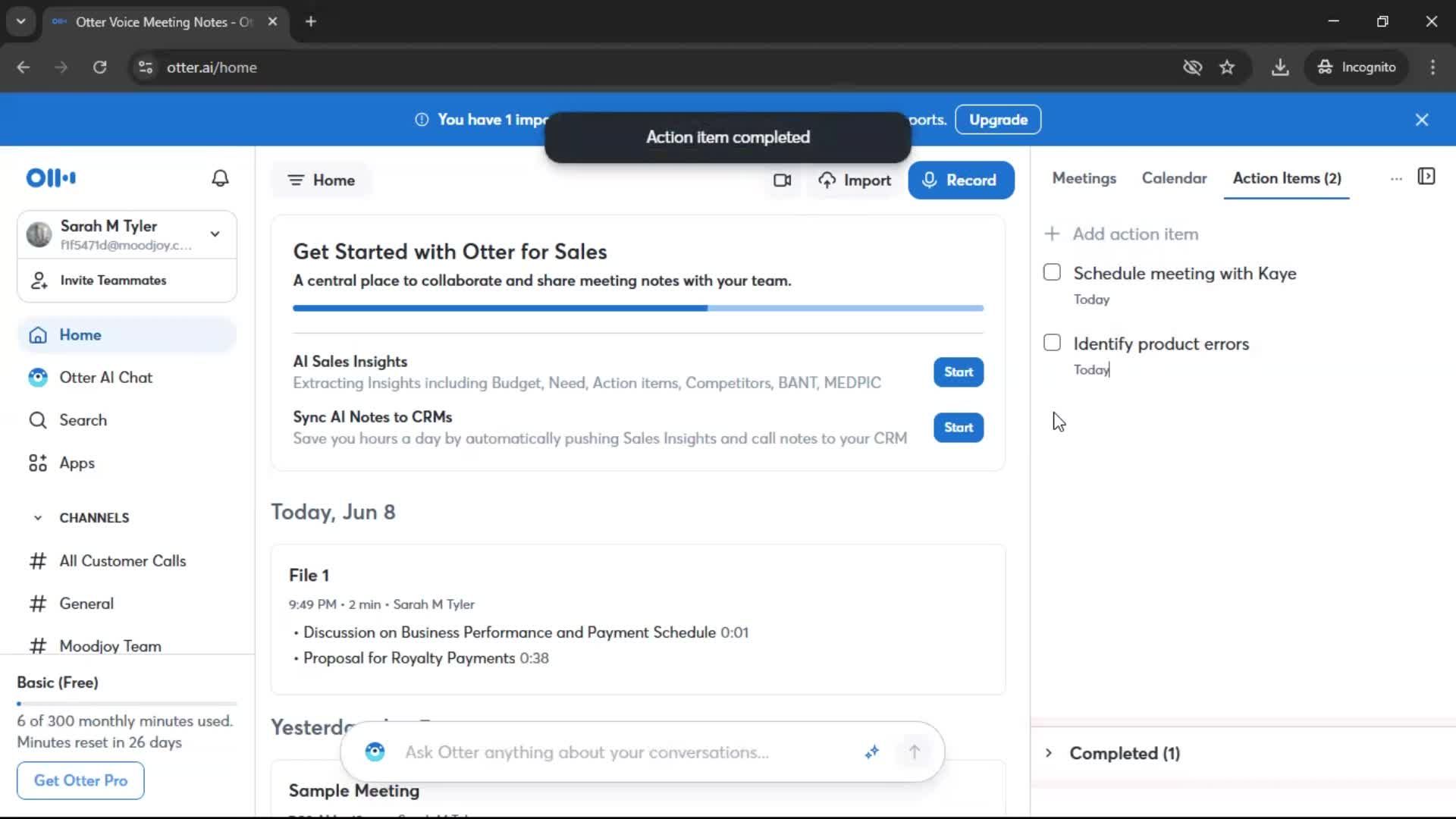The width and height of the screenshot is (1456, 819).
Task: Collapse the right side panel
Action: (x=1426, y=177)
